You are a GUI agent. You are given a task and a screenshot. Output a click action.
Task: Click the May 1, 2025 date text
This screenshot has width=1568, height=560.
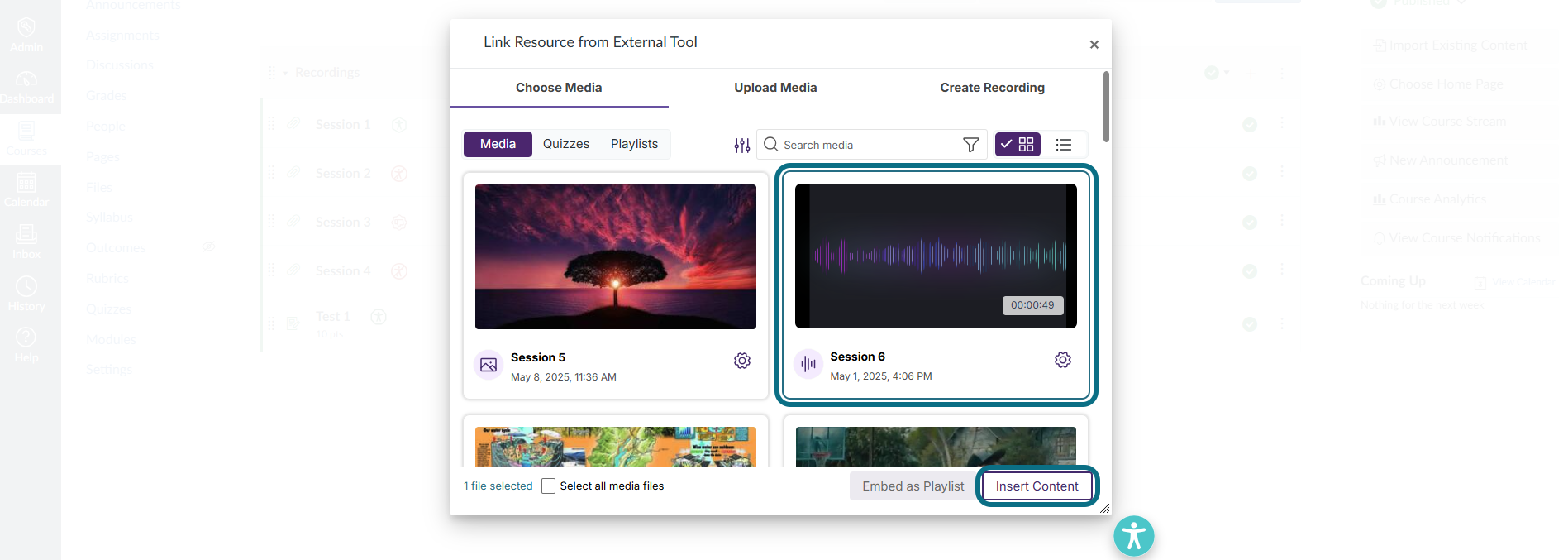pyautogui.click(x=881, y=376)
